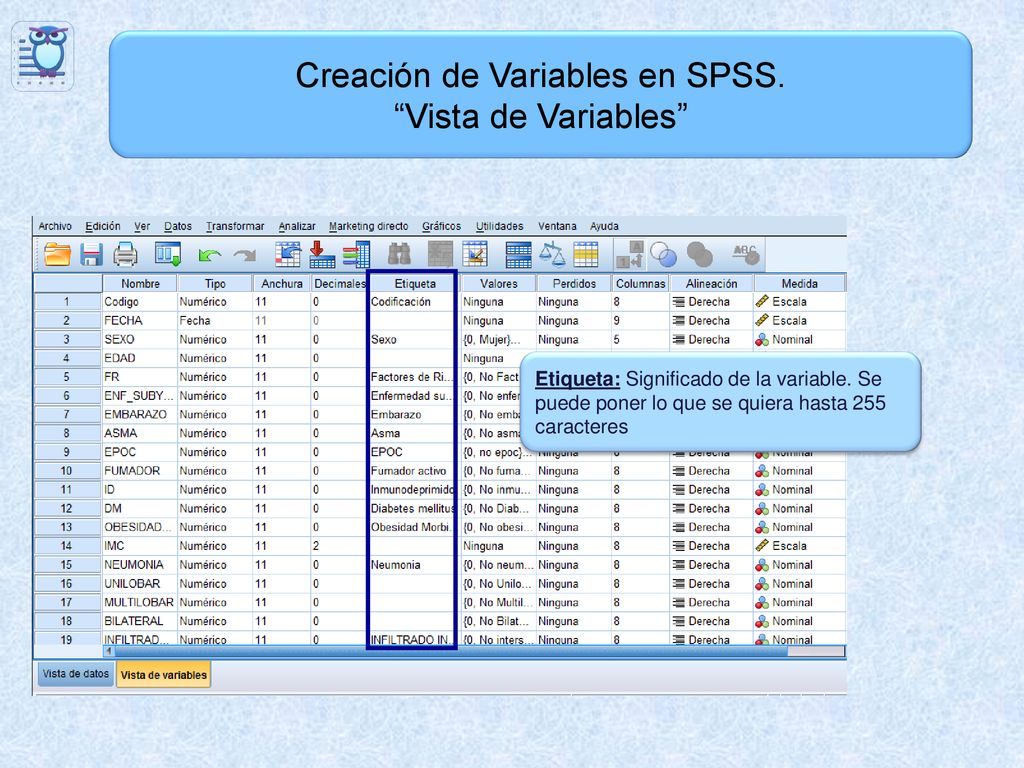Viewport: 1024px width, 768px height.
Task: Open the Transformar menu
Action: point(235,226)
